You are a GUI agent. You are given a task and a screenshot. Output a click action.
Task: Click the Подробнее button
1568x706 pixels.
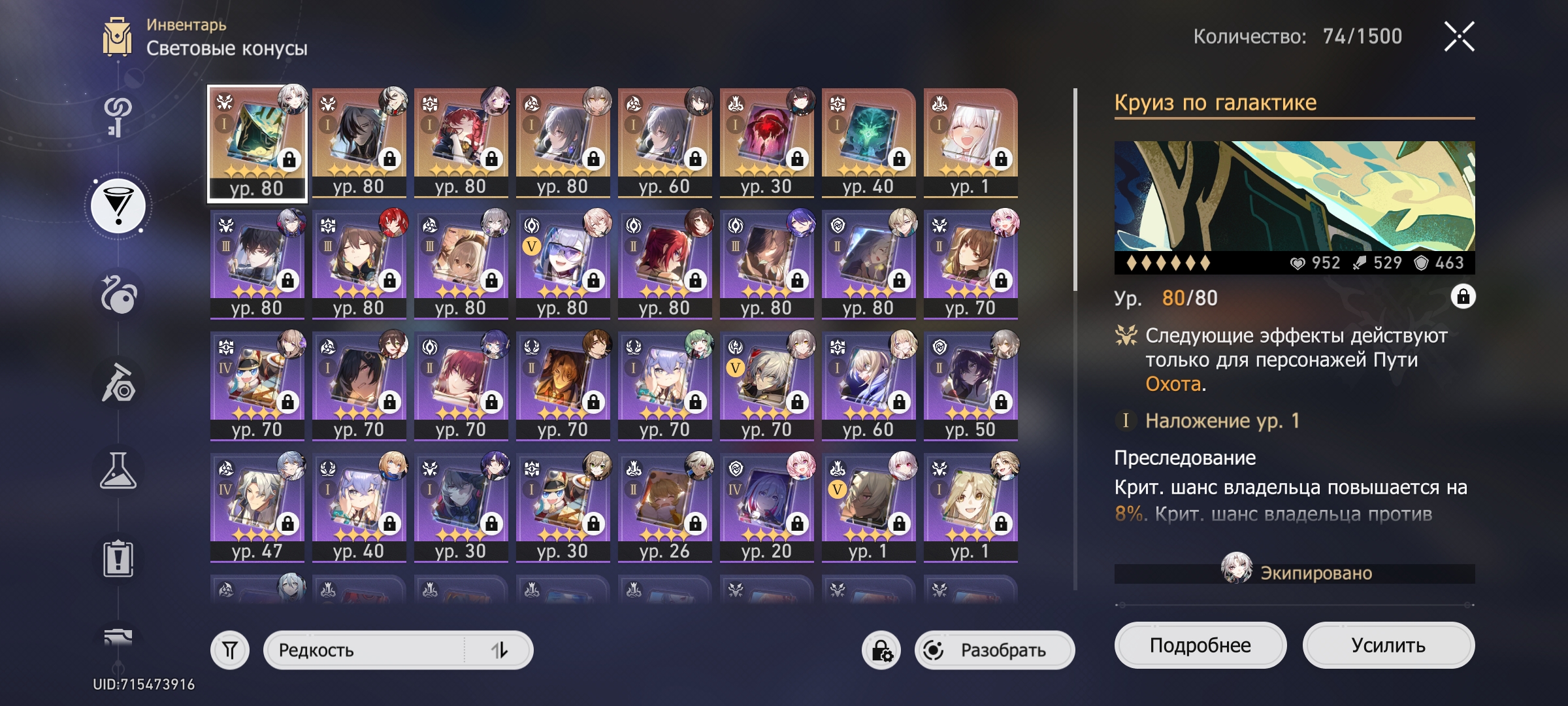pos(1200,645)
